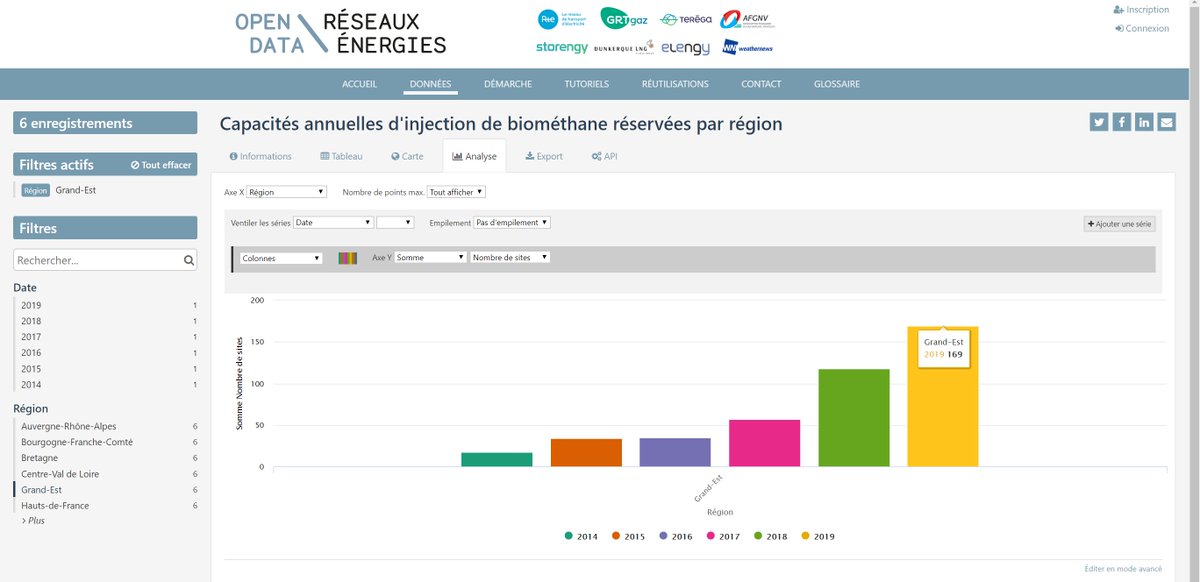Image resolution: width=1200 pixels, height=582 pixels.
Task: Open the Nombre de sites dropdown
Action: 510,258
